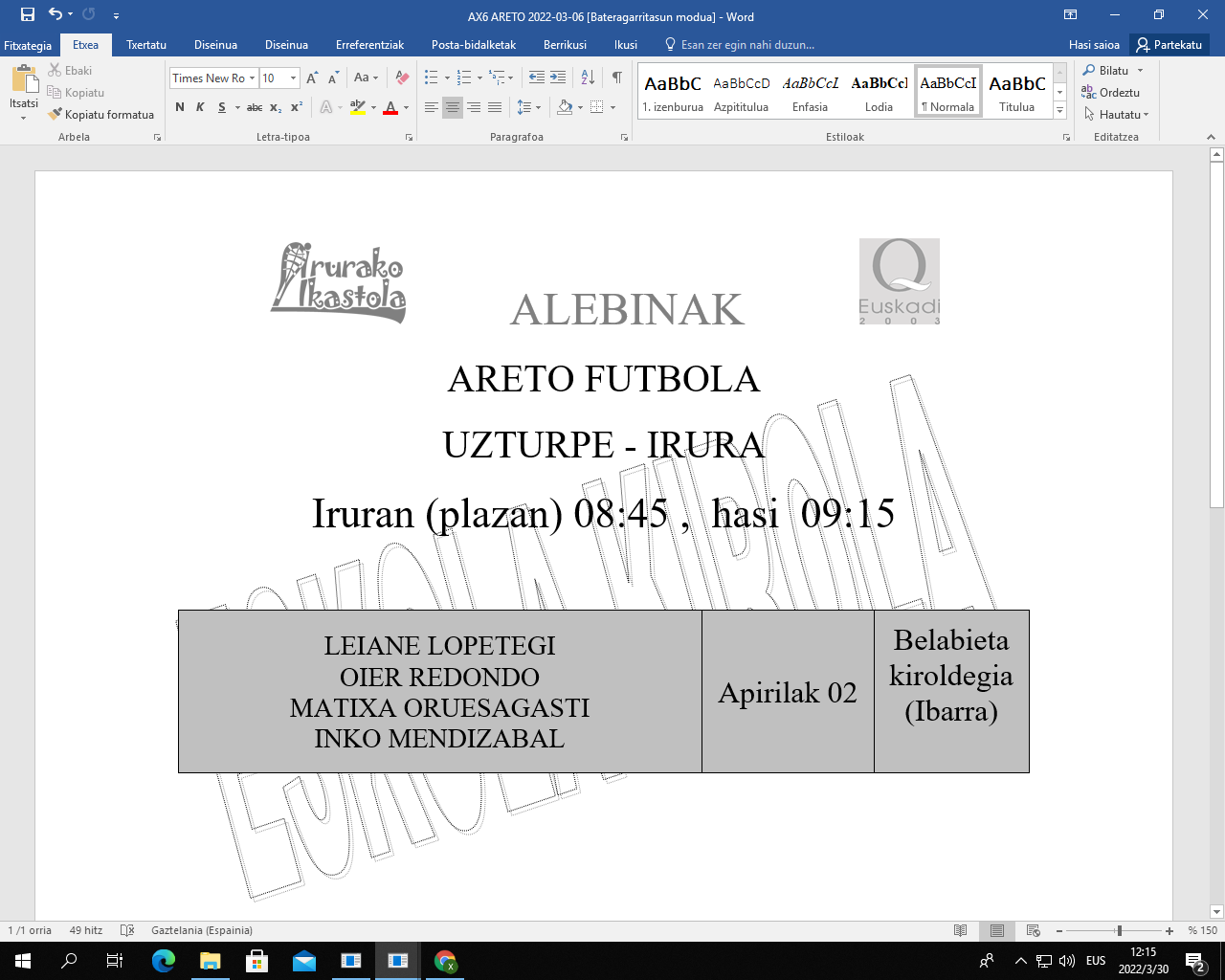Center align the text
The height and width of the screenshot is (980, 1225).
(x=453, y=107)
